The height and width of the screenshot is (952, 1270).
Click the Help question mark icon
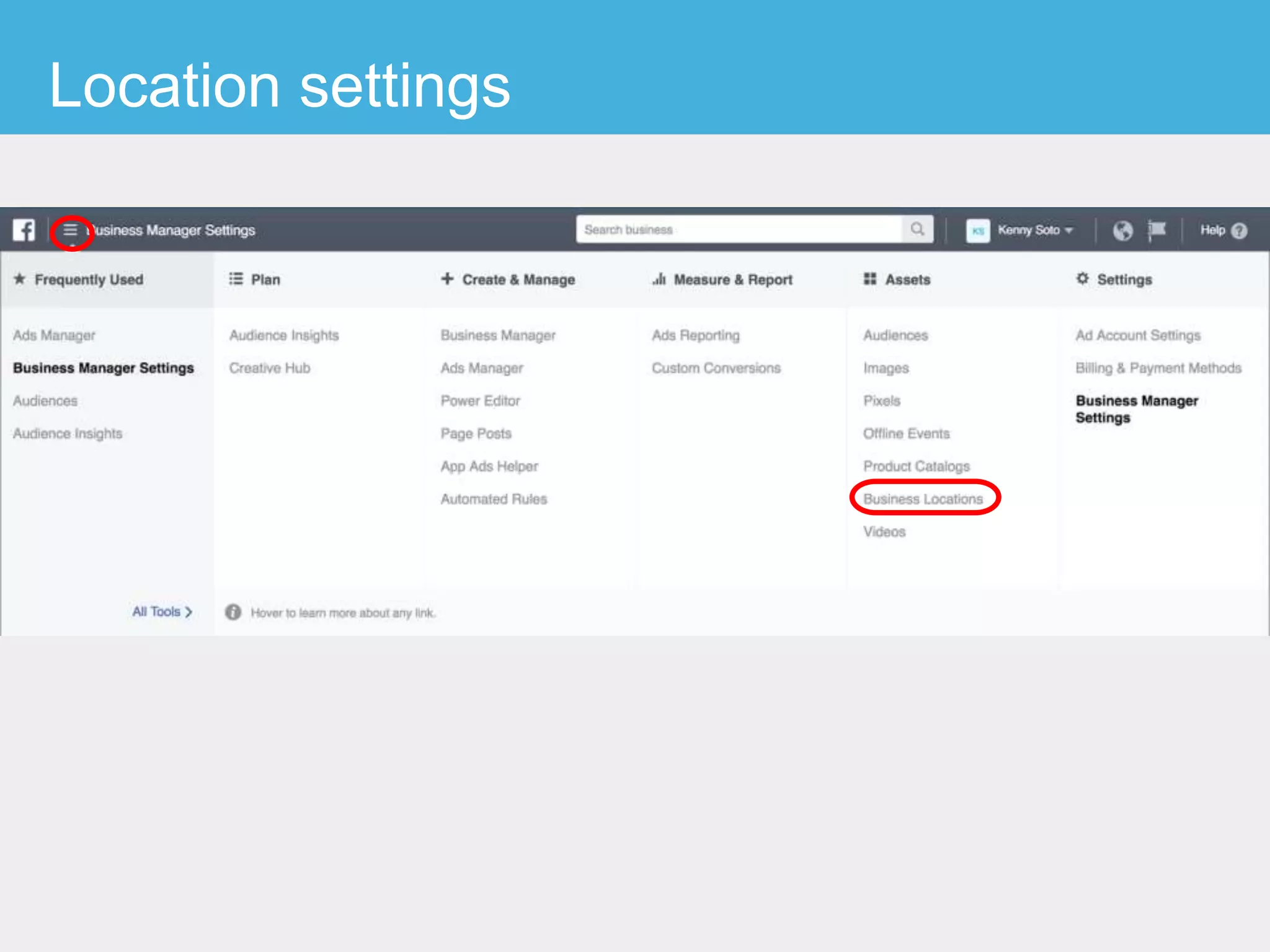pos(1240,231)
